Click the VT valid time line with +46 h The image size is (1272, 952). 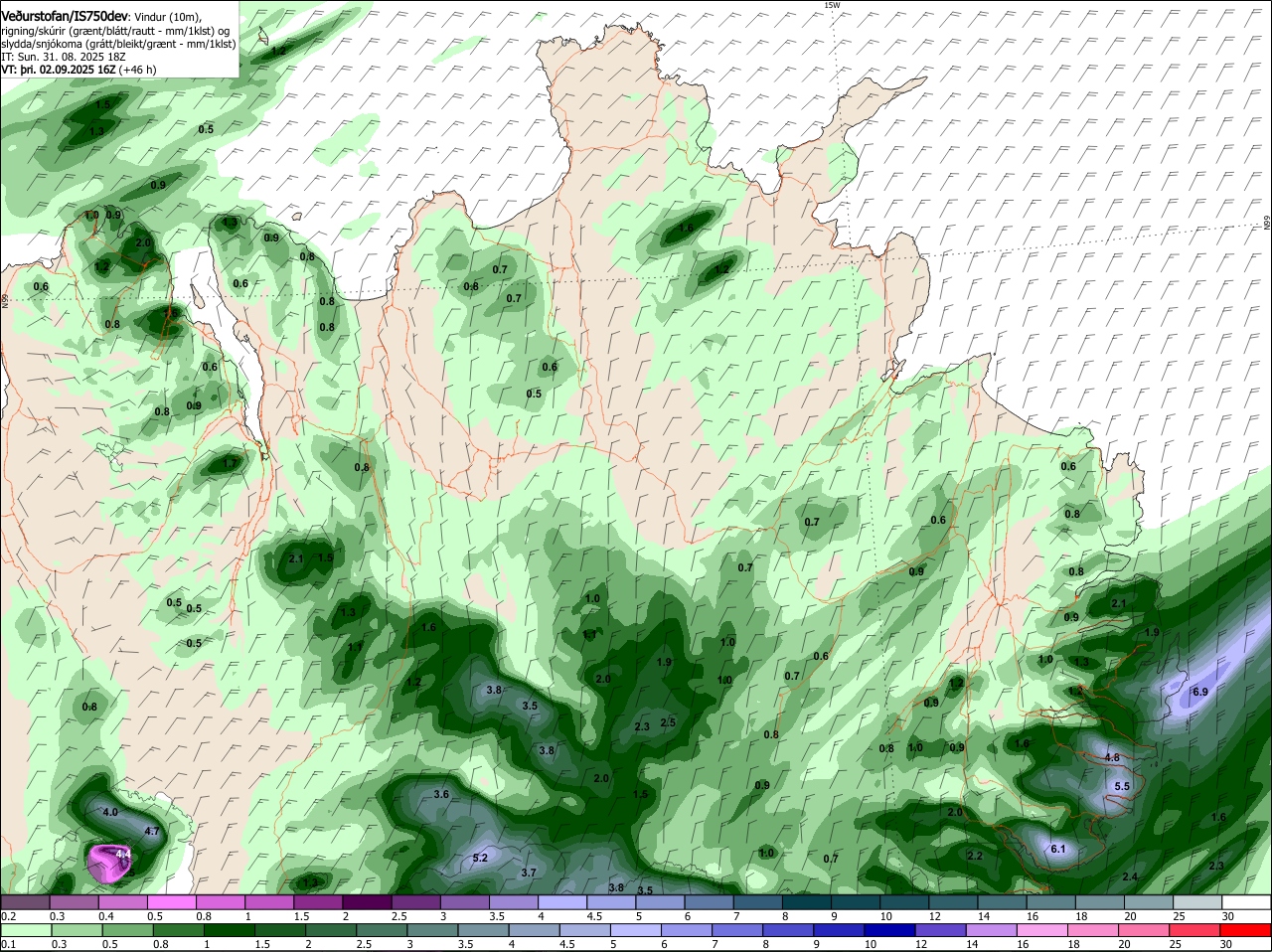79,70
